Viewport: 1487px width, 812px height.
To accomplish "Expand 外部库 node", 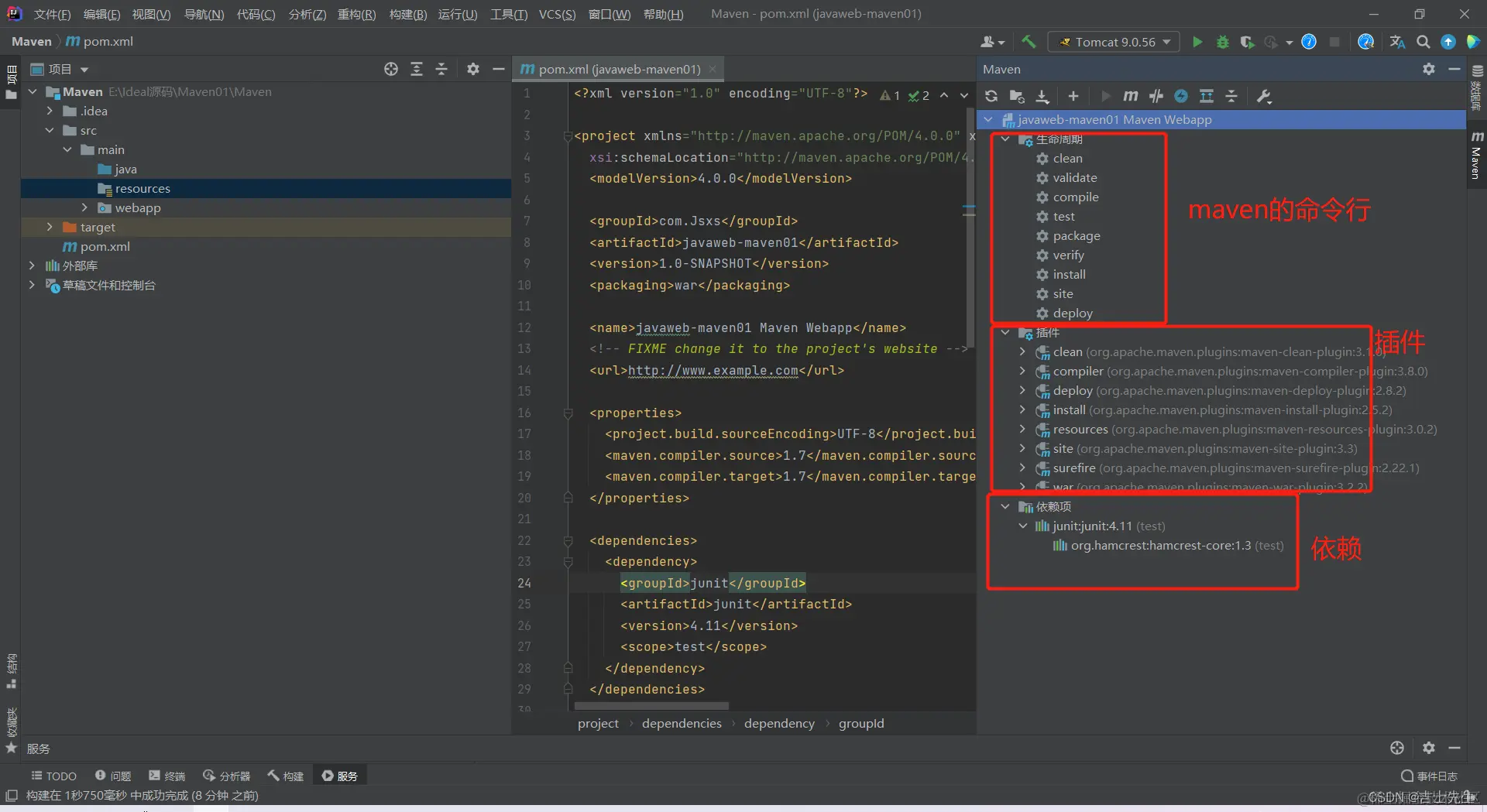I will click(32, 266).
